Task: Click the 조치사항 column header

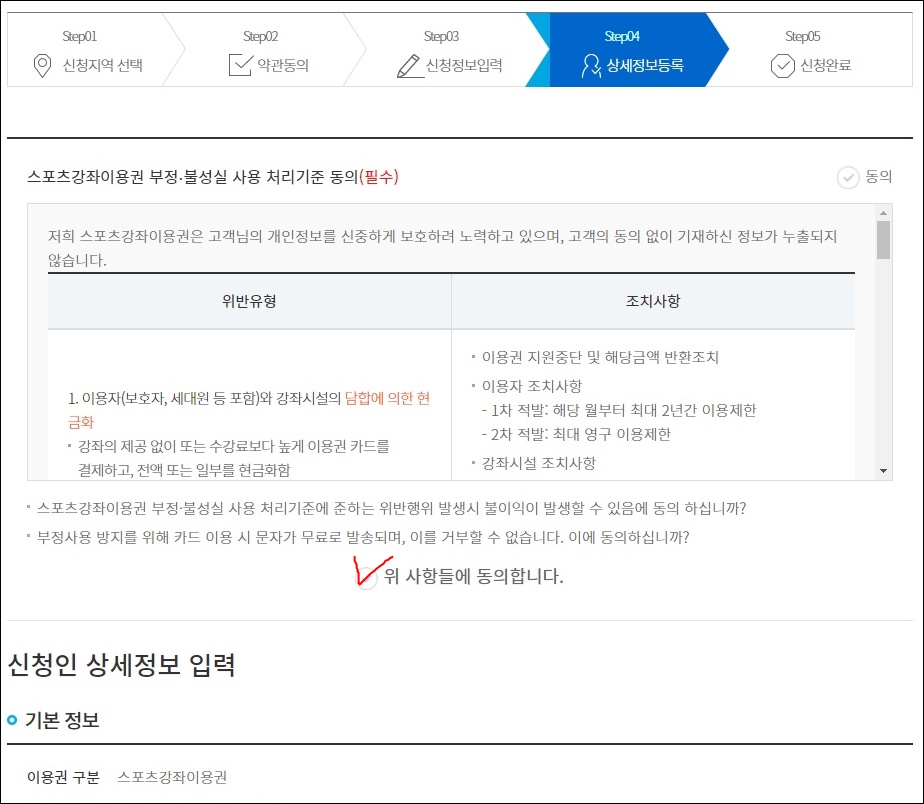Action: click(653, 301)
